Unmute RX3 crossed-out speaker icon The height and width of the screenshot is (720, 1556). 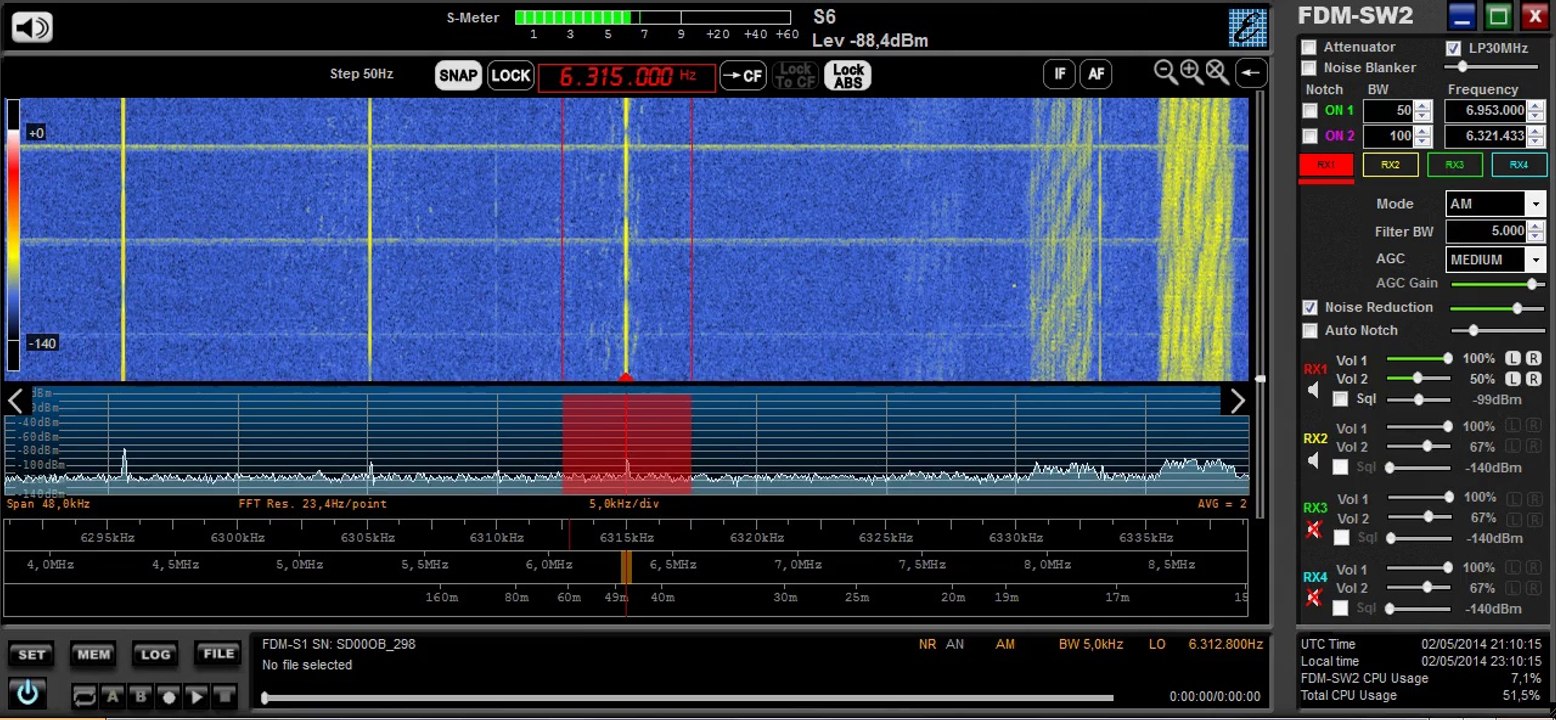1314,530
